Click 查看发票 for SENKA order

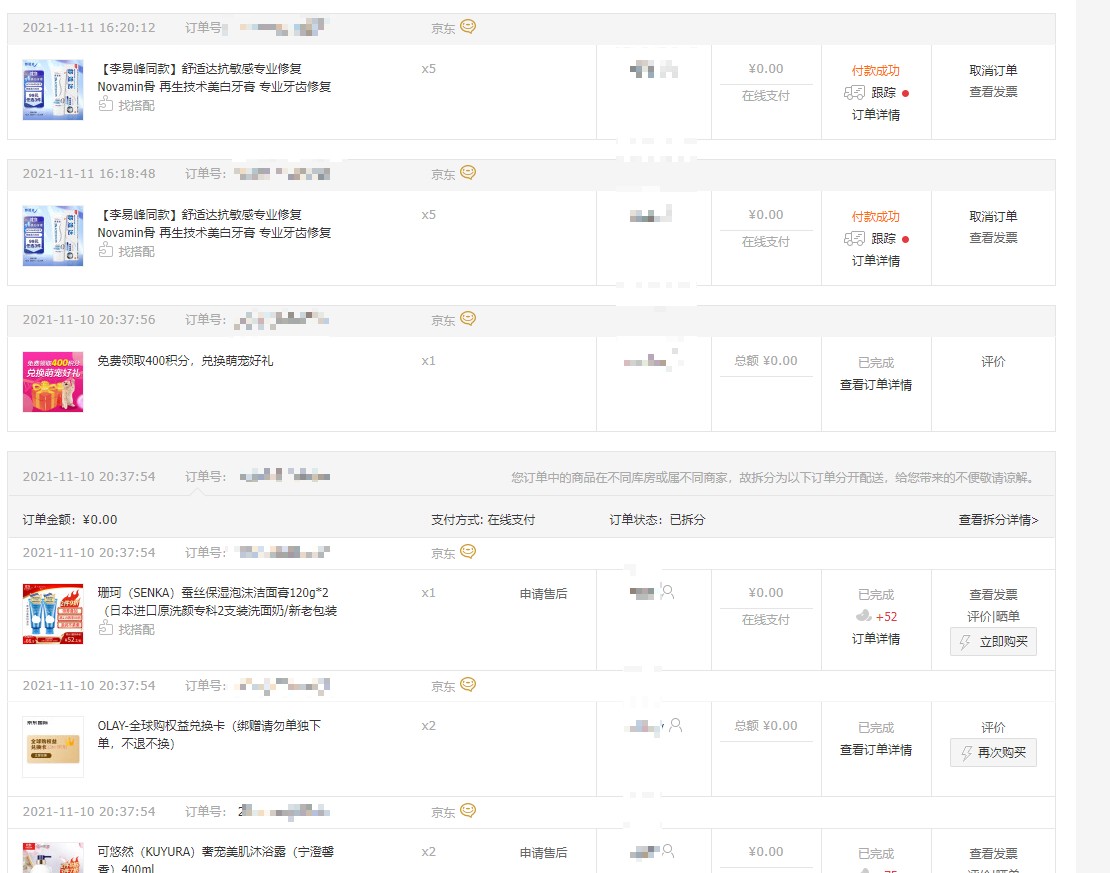pyautogui.click(x=993, y=595)
